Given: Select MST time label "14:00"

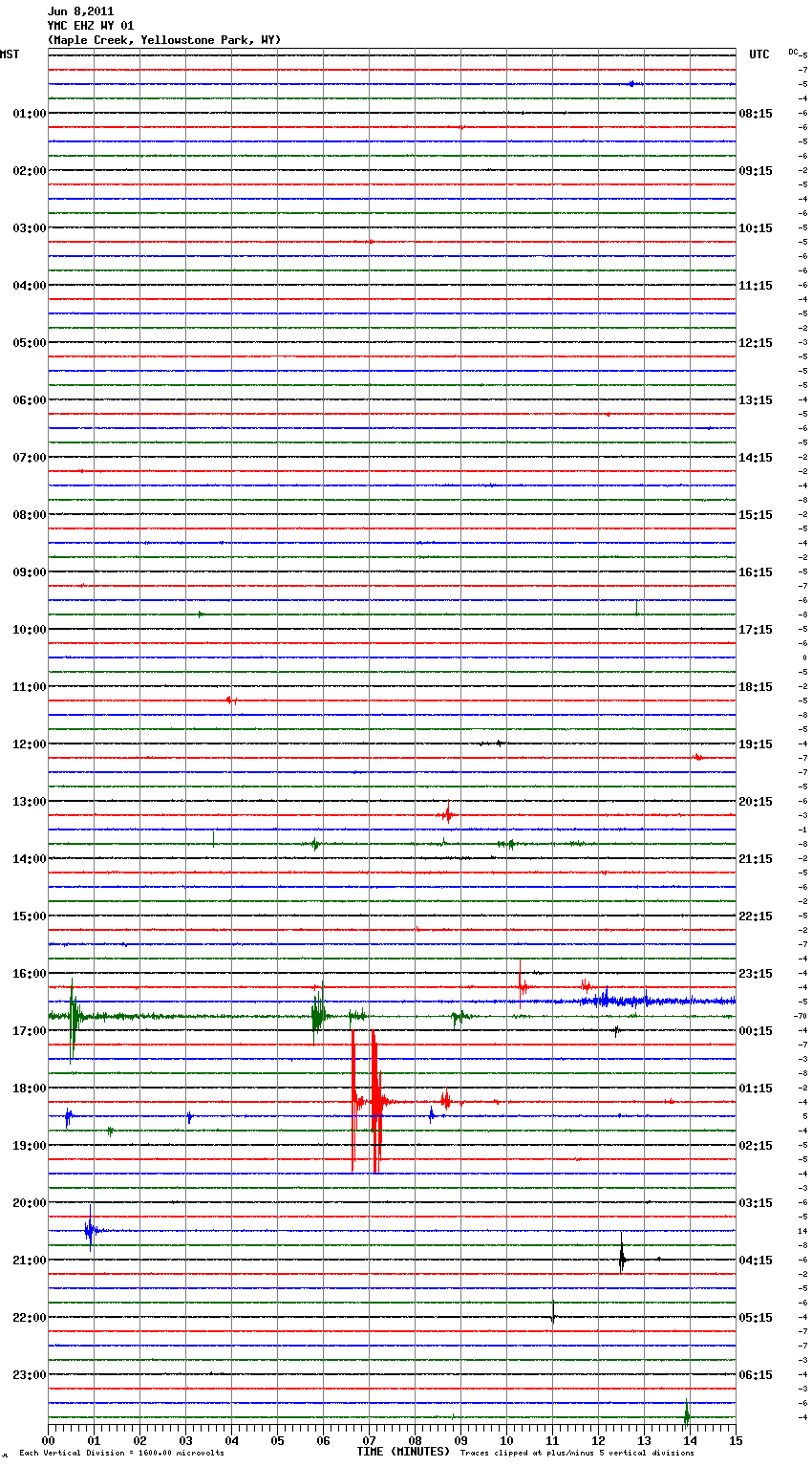Looking at the screenshot, I should pos(30,859).
